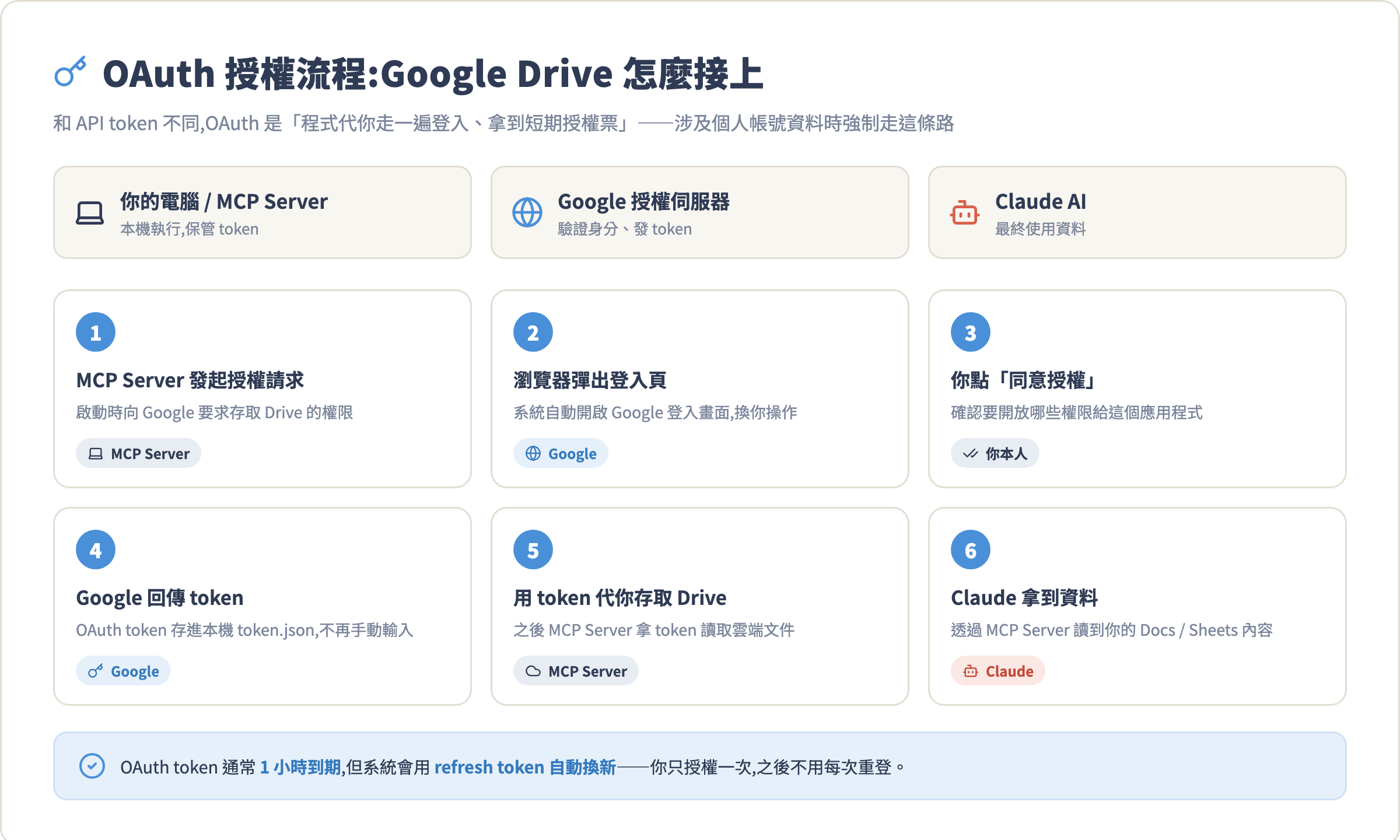1400x840 pixels.
Task: Click the key icon in step 4 Google tag
Action: tap(96, 671)
